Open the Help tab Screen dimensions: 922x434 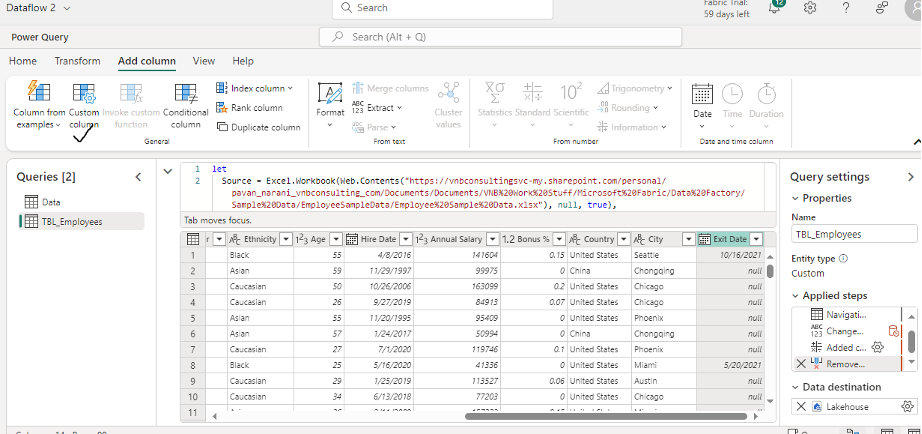pyautogui.click(x=243, y=61)
